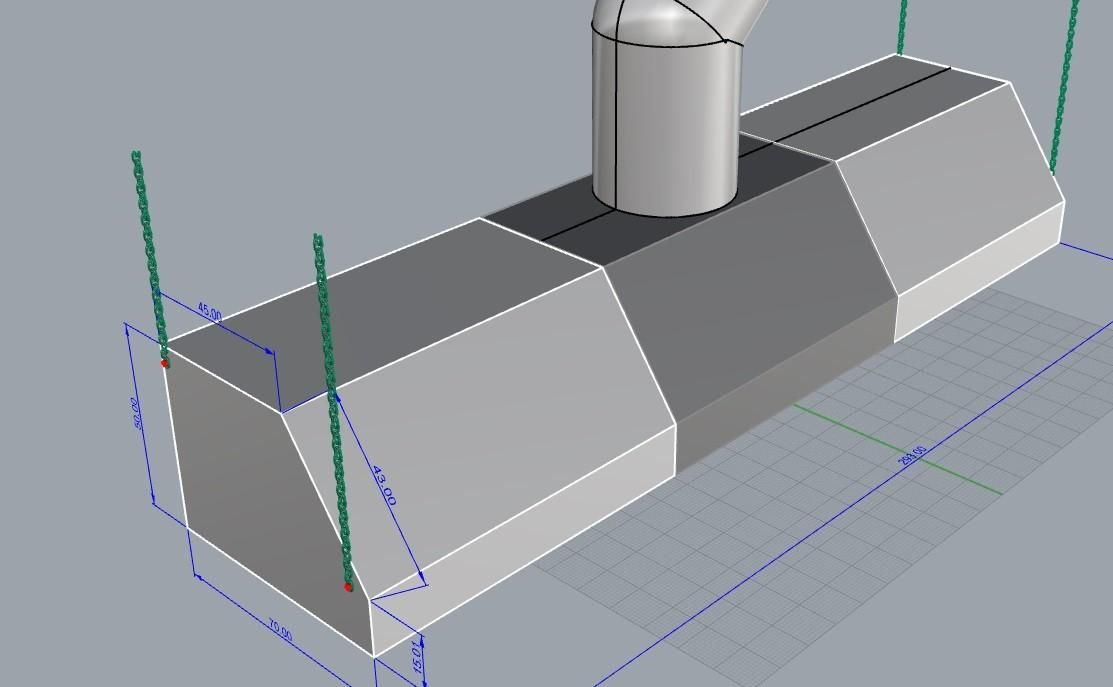This screenshot has width=1113, height=687.
Task: Pick the red point at the chain nearest the 43.00 label
Action: [x=347, y=587]
